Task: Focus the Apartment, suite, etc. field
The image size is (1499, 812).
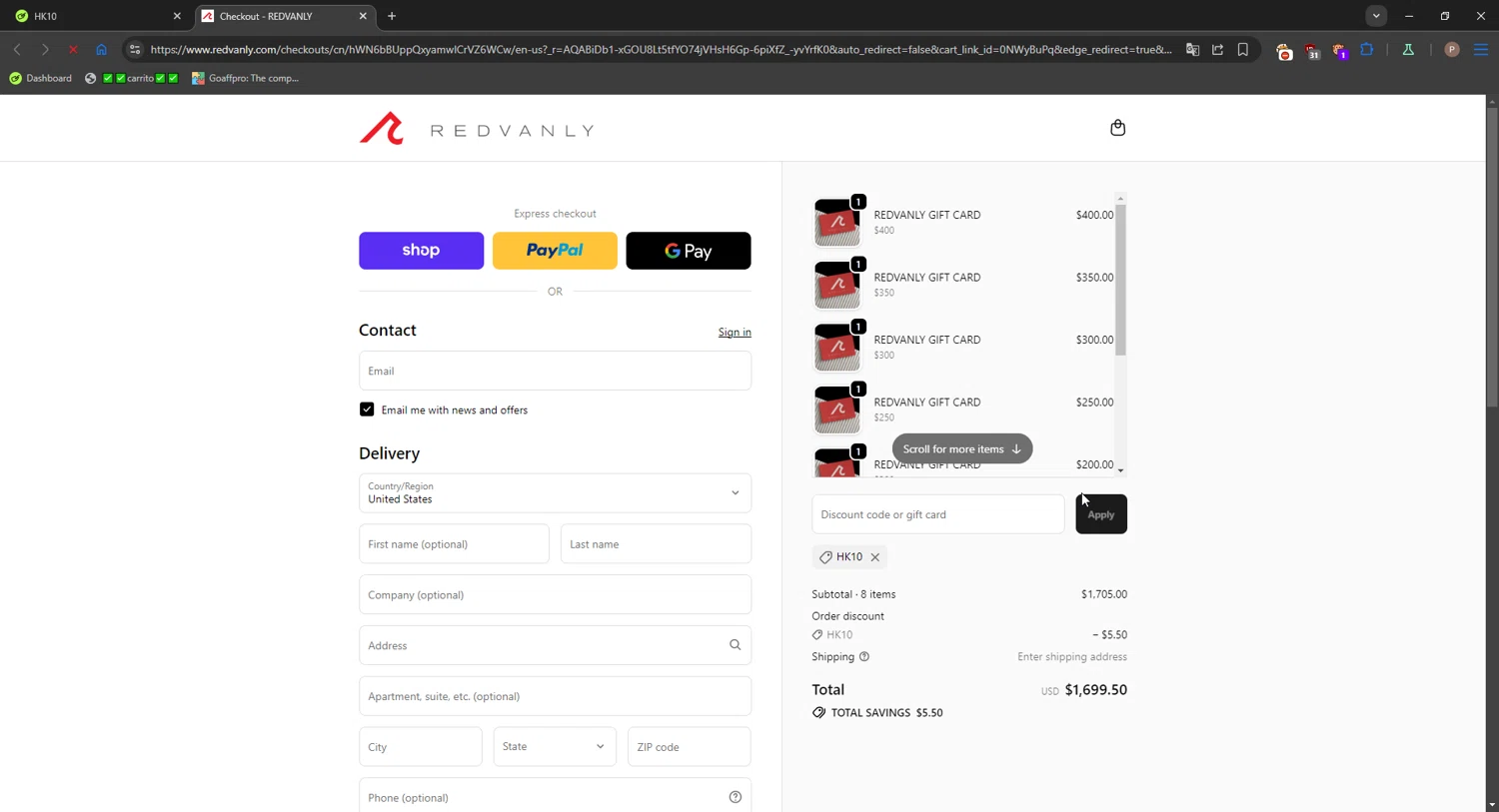Action: click(x=555, y=696)
